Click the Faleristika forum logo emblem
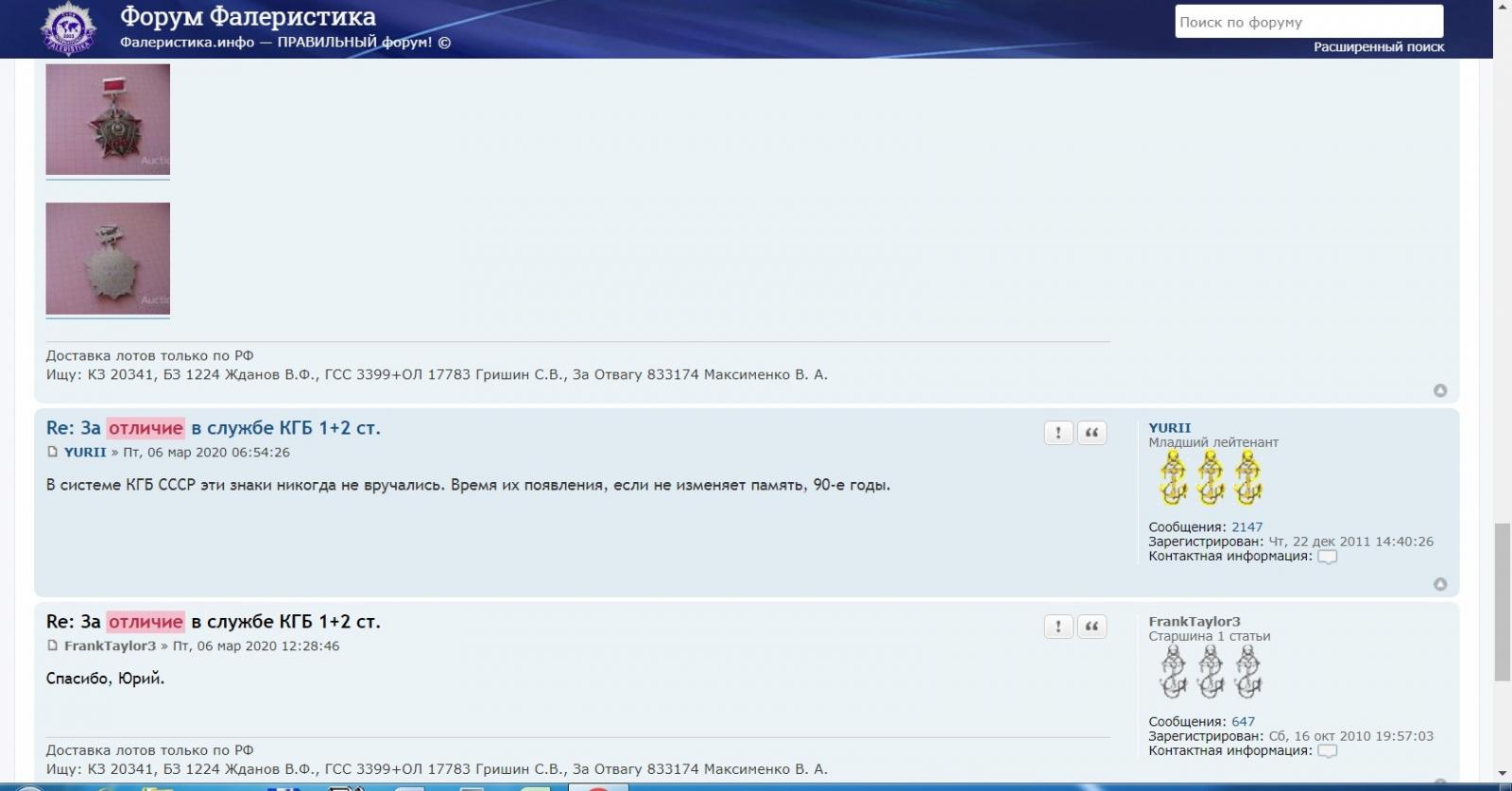The width and height of the screenshot is (1512, 791). coord(68,28)
